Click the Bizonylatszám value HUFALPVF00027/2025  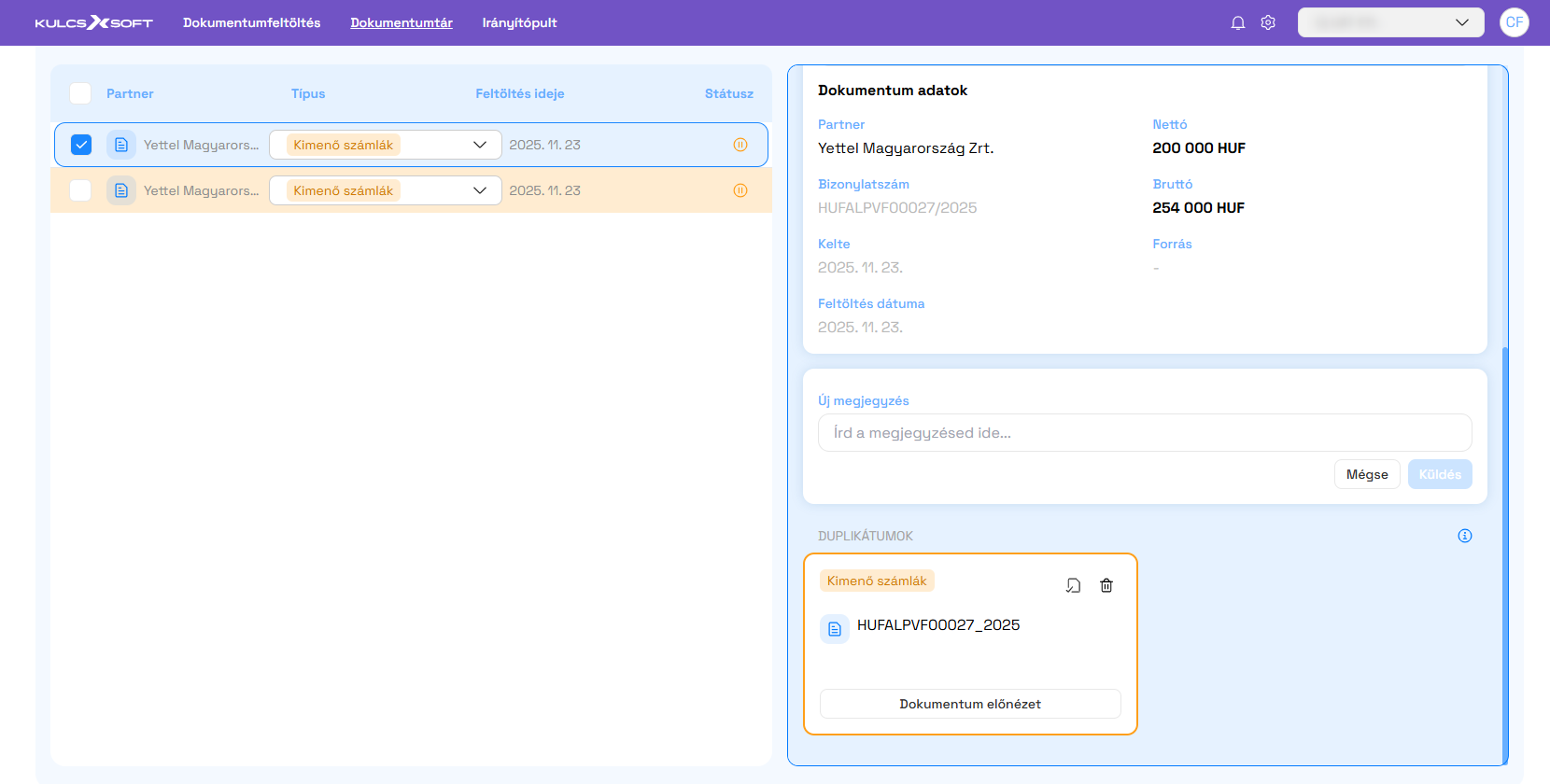897,208
